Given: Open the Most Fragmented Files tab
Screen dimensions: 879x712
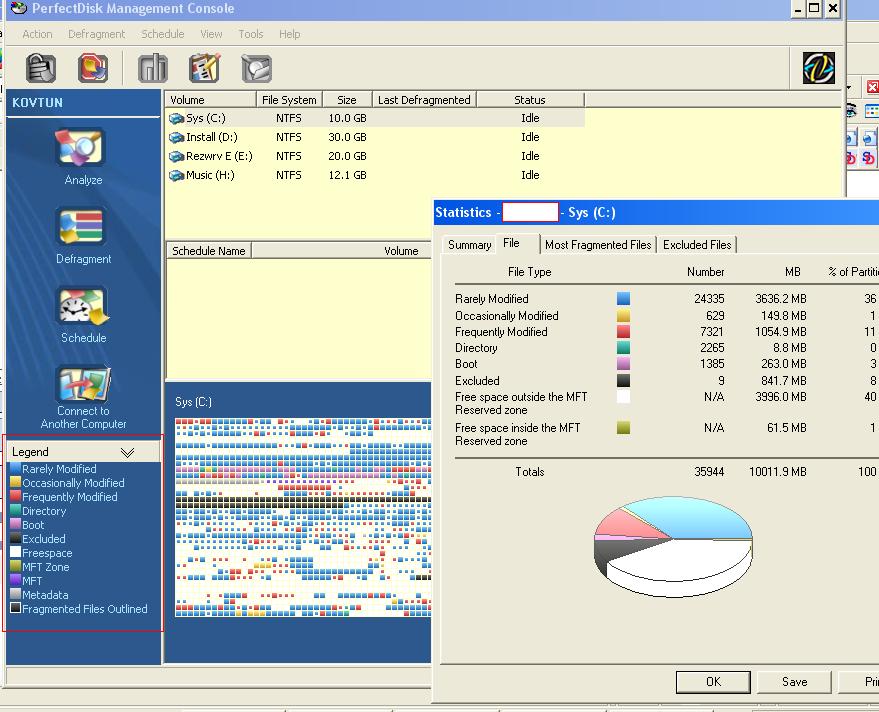Looking at the screenshot, I should [598, 245].
